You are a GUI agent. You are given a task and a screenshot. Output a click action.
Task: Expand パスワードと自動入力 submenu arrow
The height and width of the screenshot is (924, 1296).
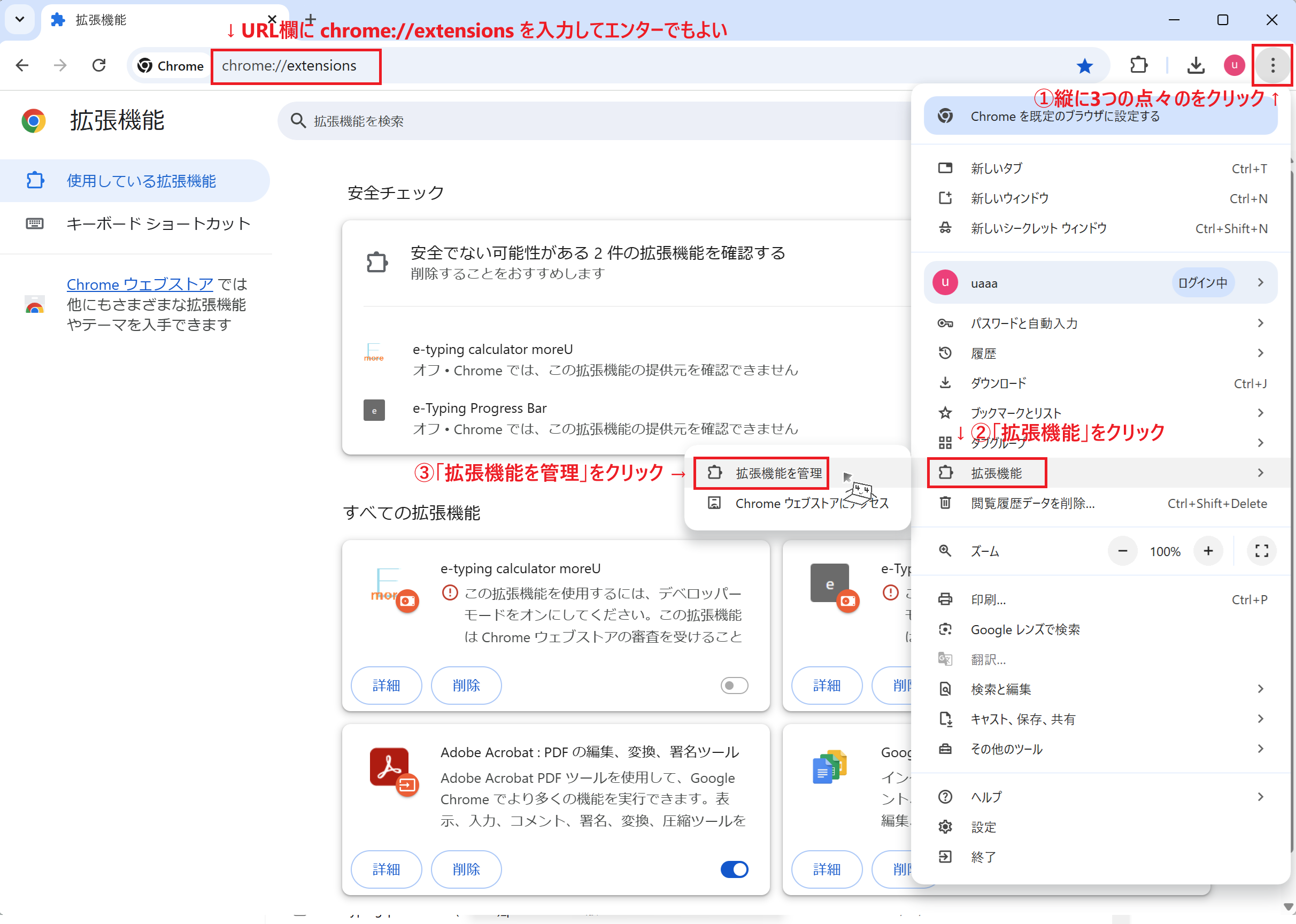[1260, 323]
